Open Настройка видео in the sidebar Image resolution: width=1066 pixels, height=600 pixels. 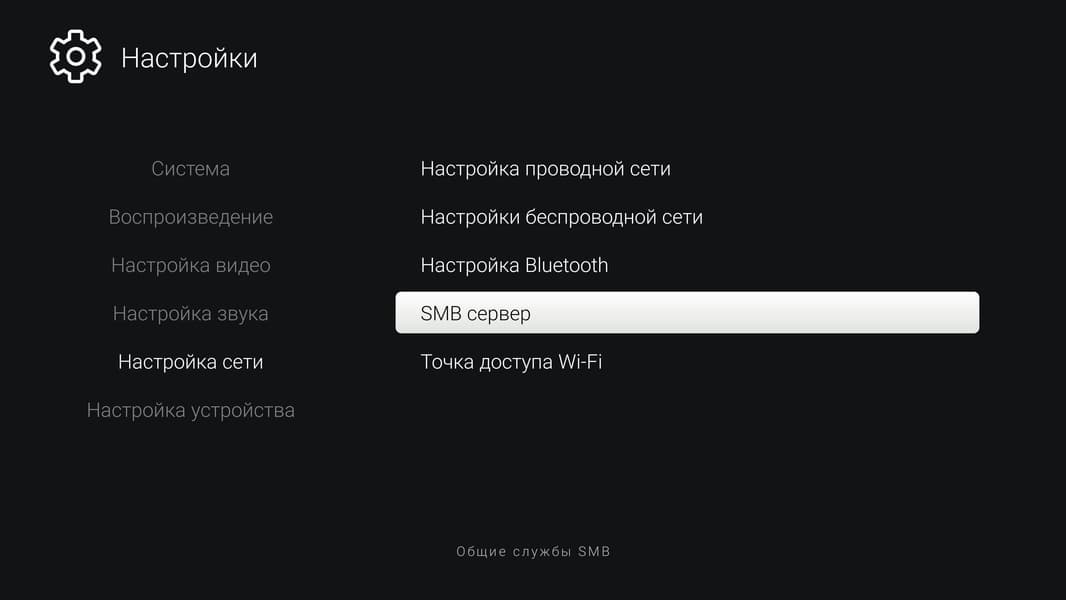[190, 265]
